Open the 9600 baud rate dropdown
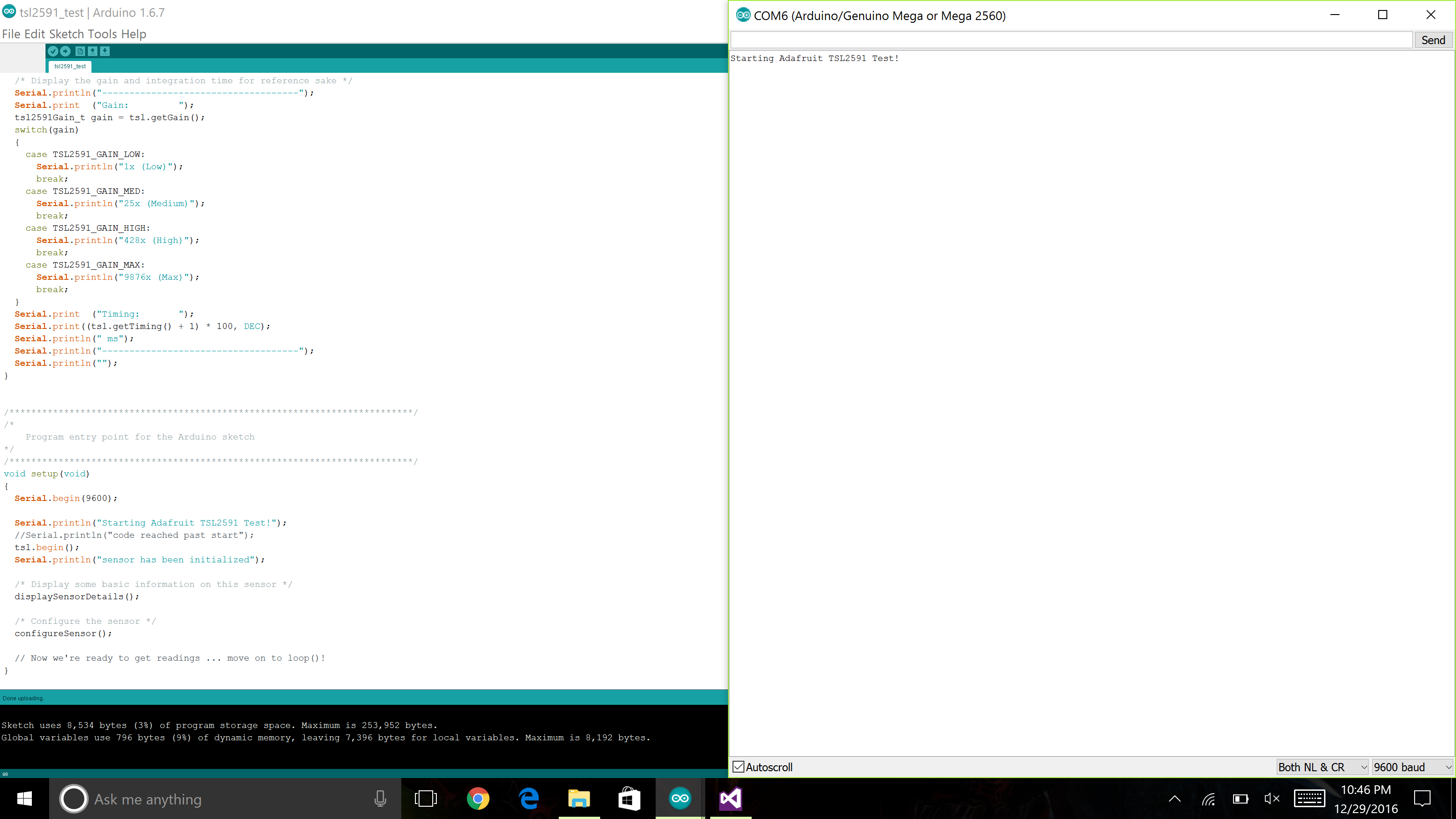Viewport: 1456px width, 819px height. click(1411, 767)
